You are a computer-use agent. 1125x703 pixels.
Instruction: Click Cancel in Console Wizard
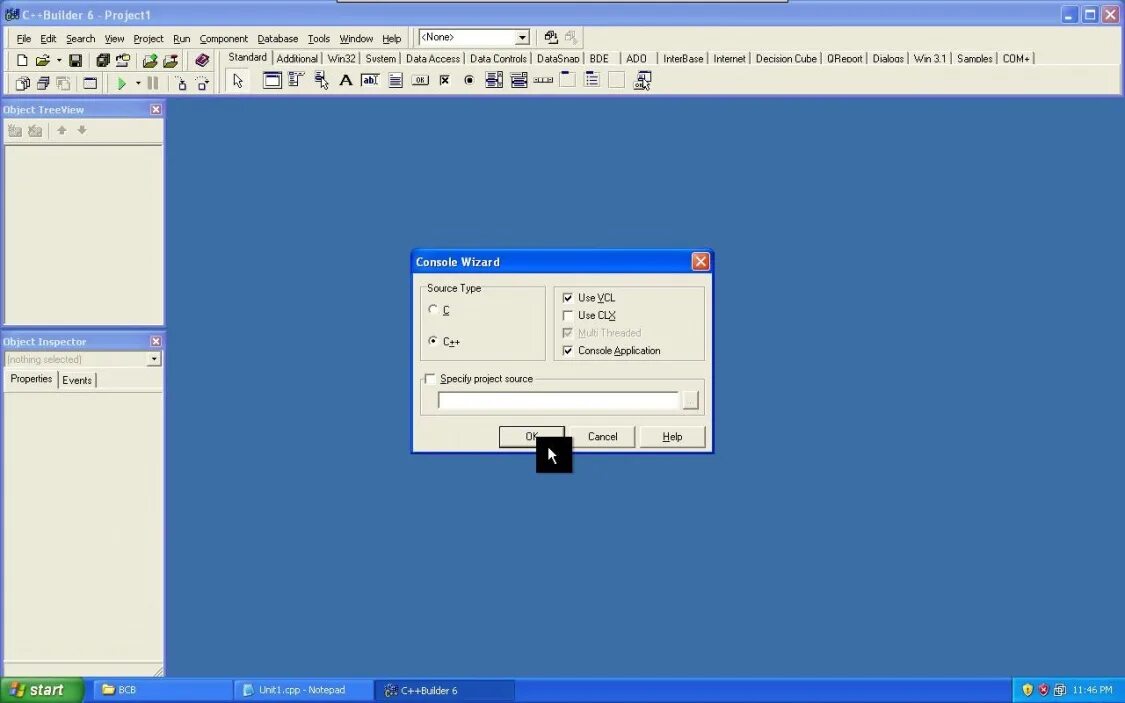(x=603, y=436)
